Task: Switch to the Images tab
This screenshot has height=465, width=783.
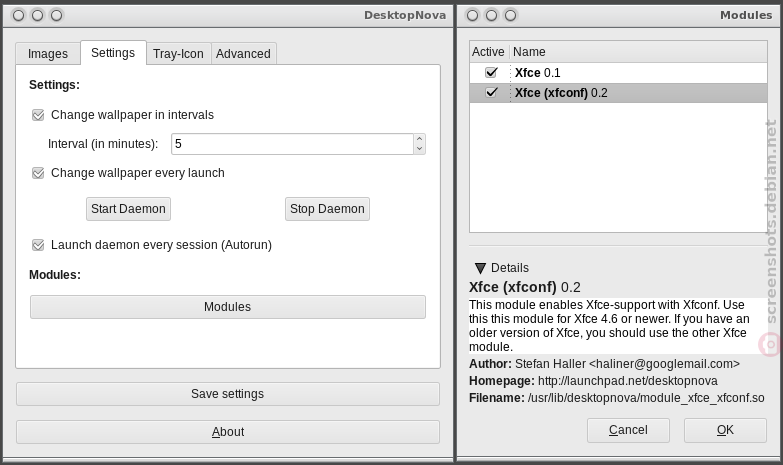Action: coord(48,54)
